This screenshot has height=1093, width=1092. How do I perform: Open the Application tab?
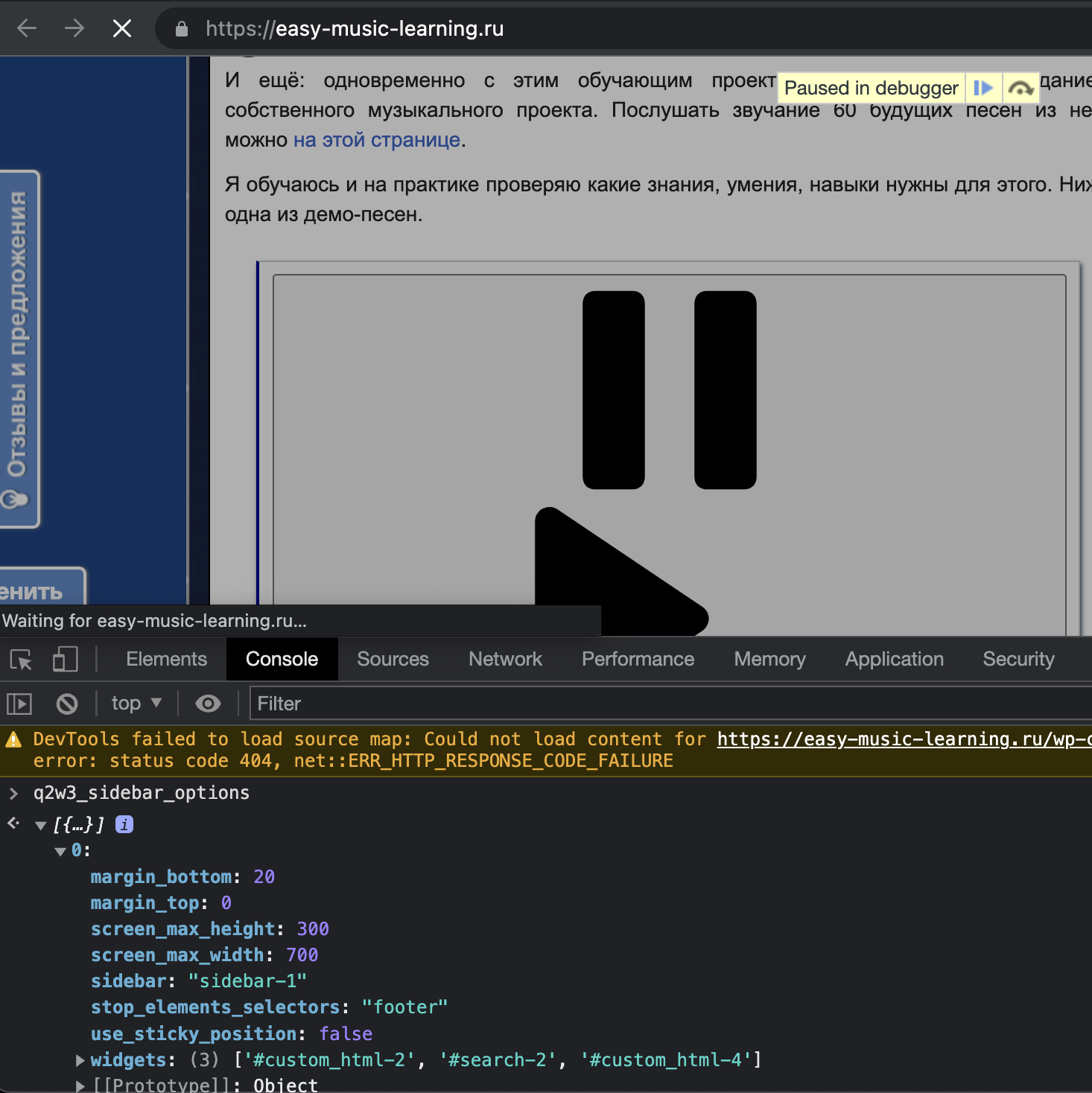pos(895,659)
